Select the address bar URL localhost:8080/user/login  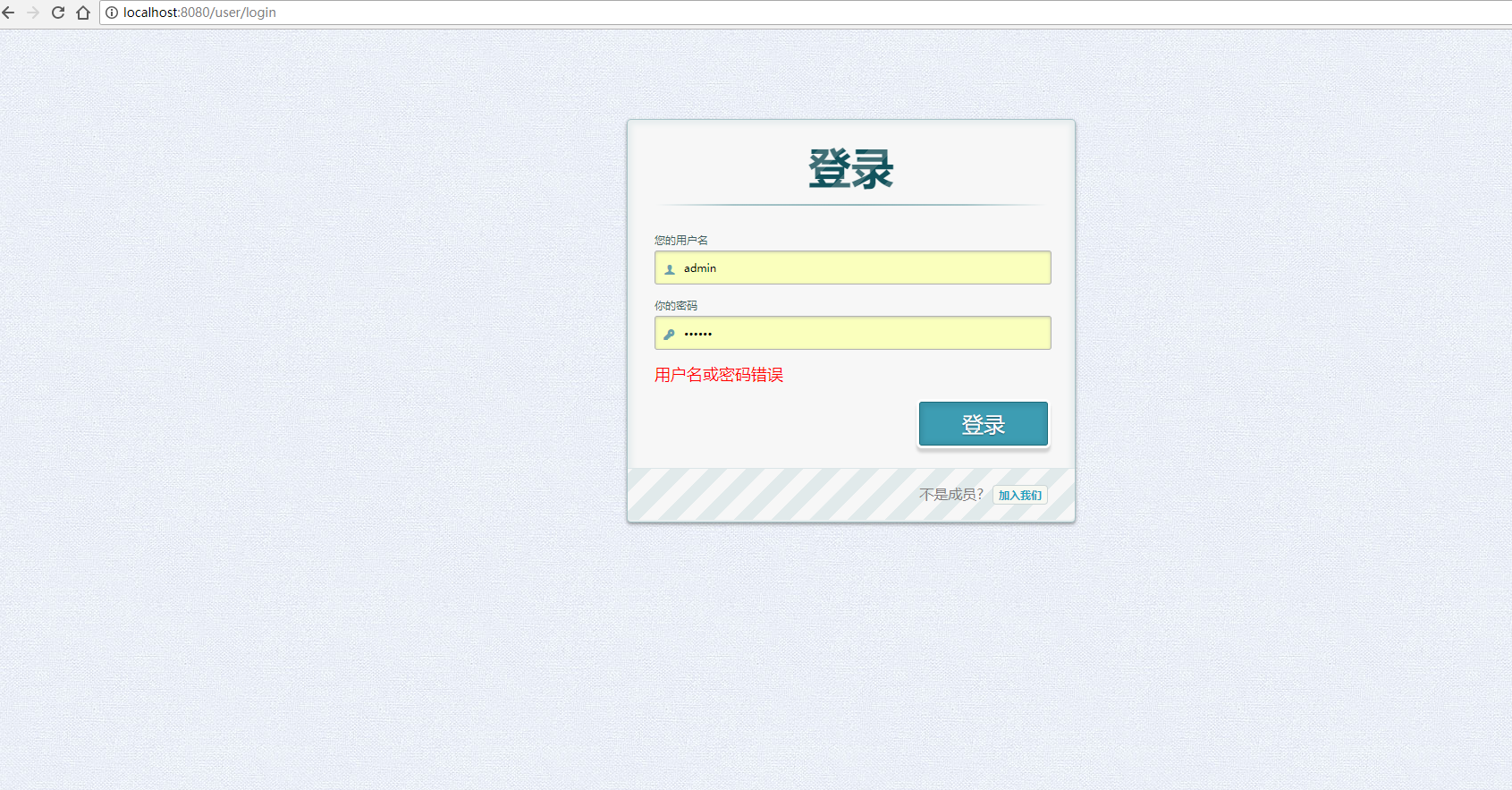tap(199, 13)
